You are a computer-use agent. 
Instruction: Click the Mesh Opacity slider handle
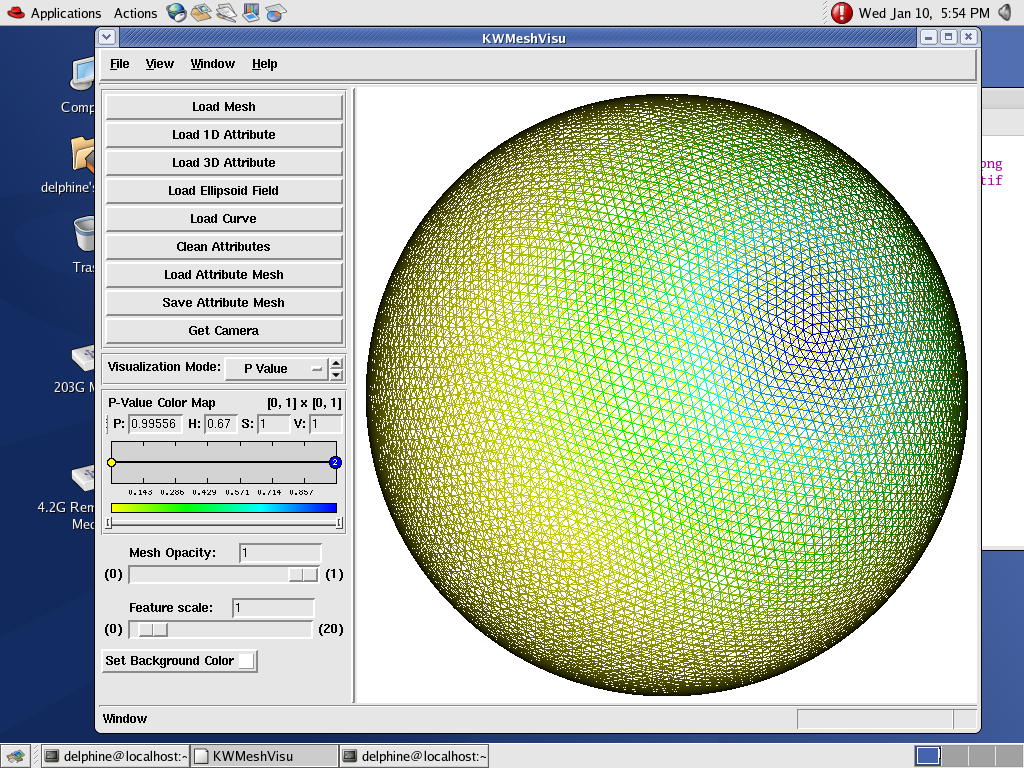303,574
